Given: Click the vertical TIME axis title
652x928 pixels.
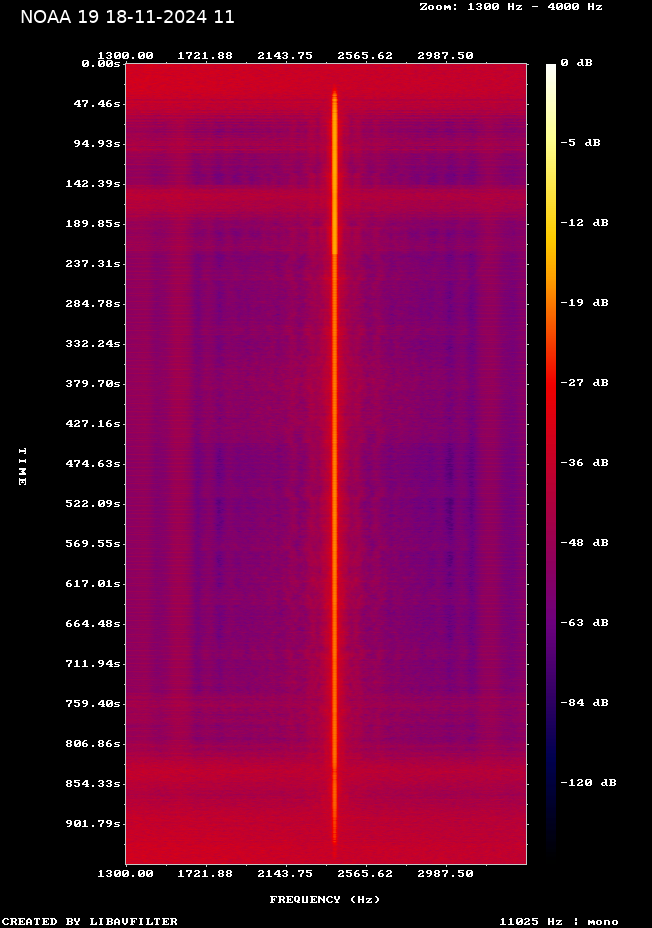Looking at the screenshot, I should click(x=22, y=466).
